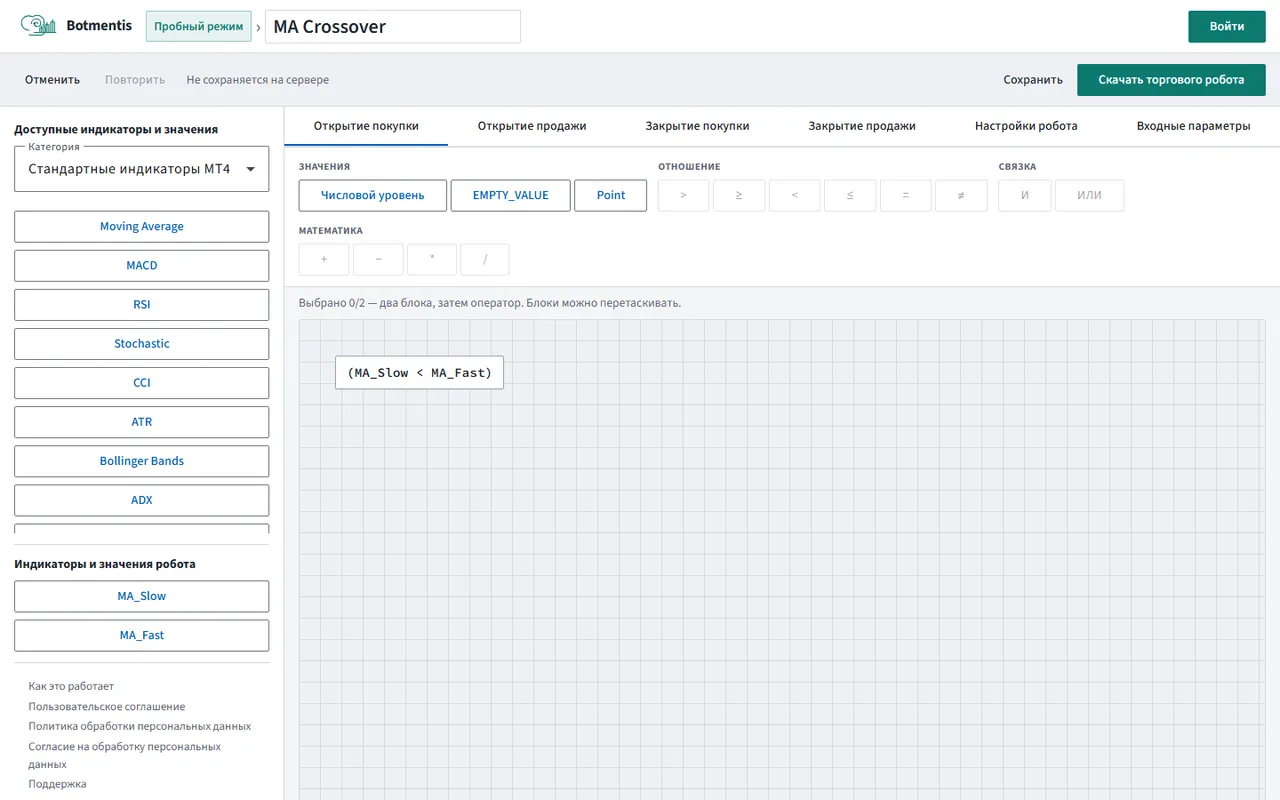This screenshot has height=800, width=1280.
Task: Click the И logical connector button
Action: point(1025,195)
